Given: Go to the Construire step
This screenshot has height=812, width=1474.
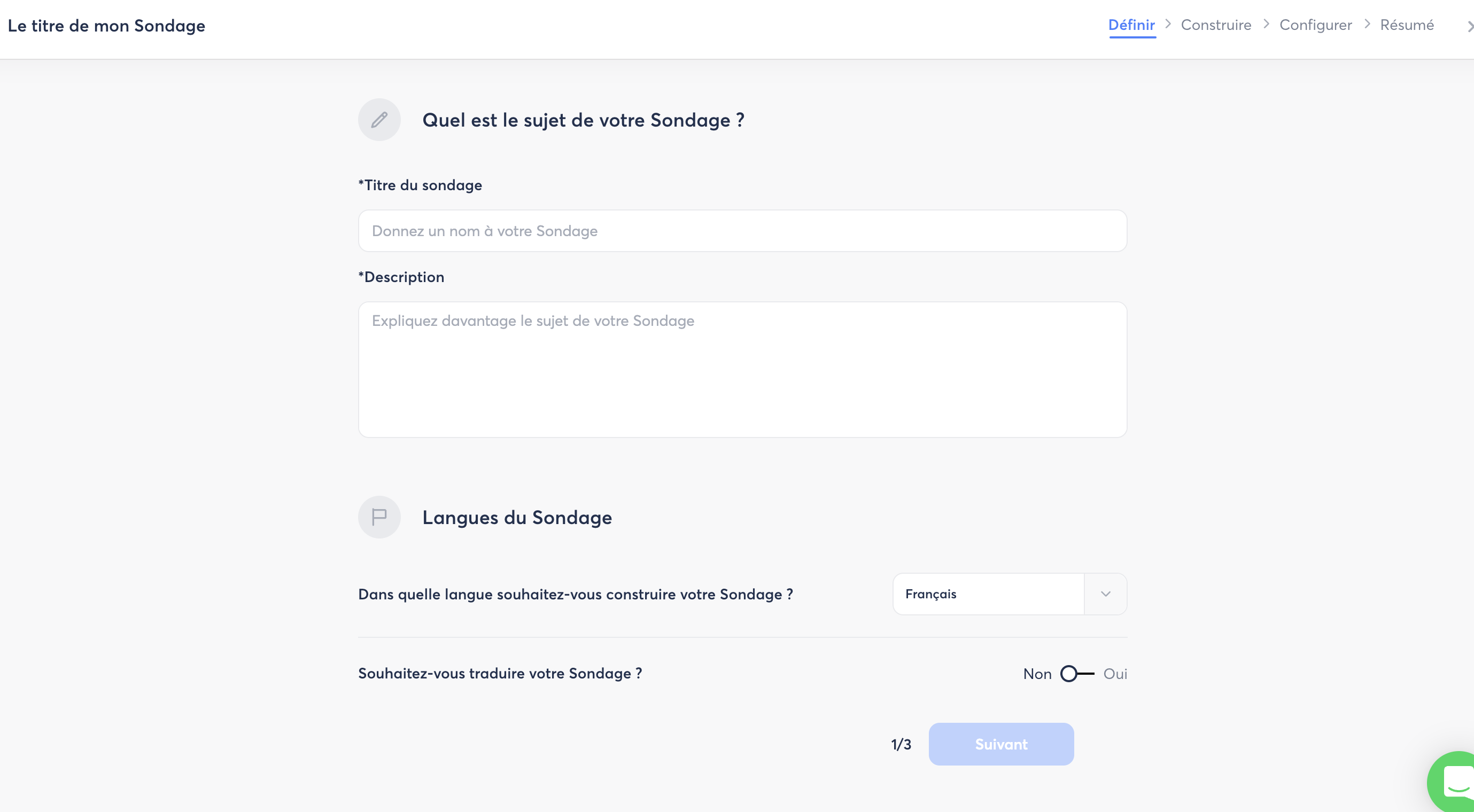Looking at the screenshot, I should [x=1216, y=25].
